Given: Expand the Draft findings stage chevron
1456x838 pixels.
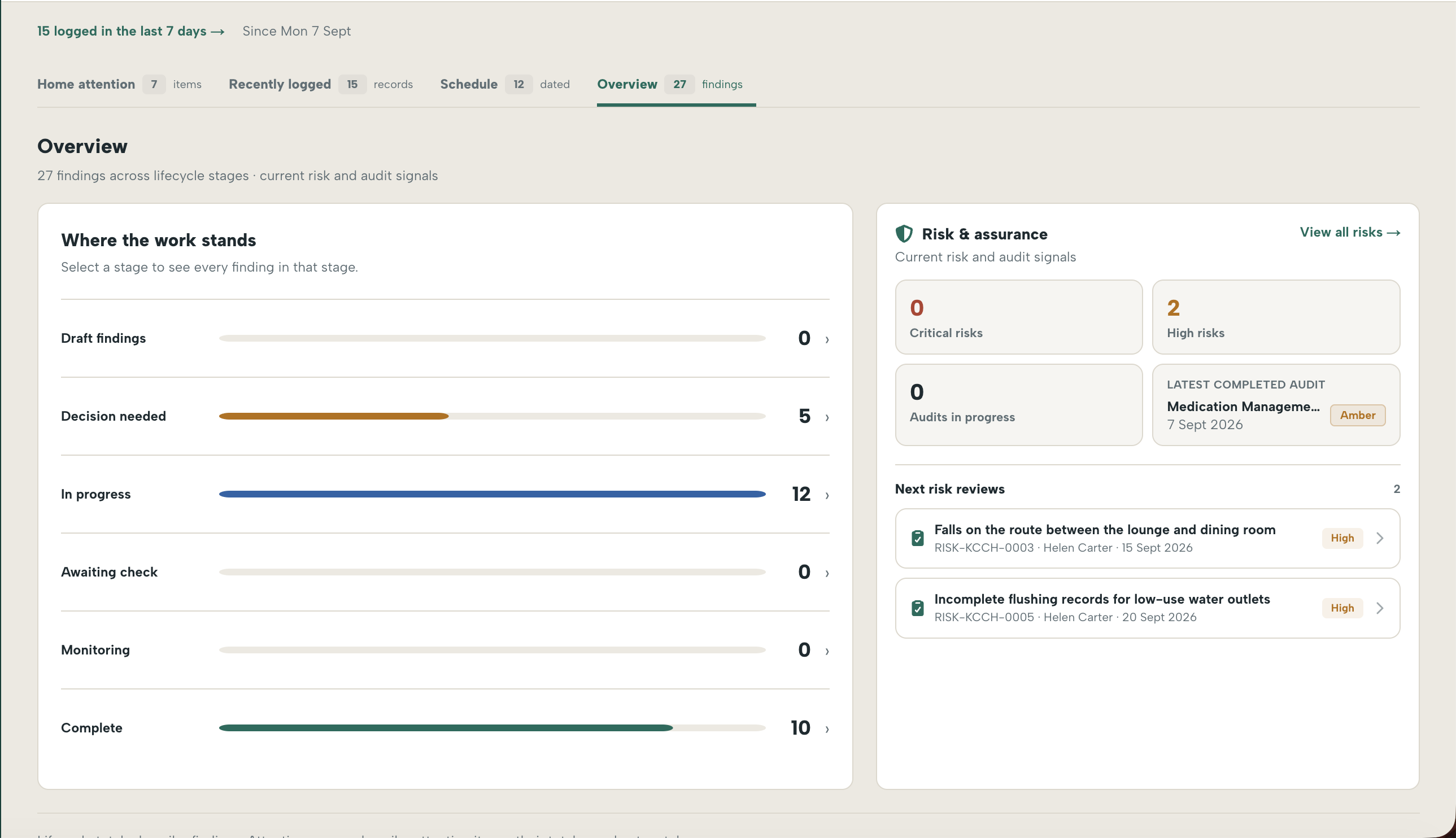Looking at the screenshot, I should (x=827, y=339).
